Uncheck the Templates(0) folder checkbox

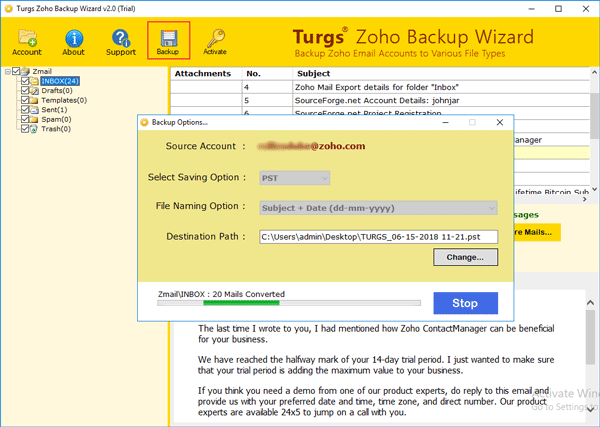point(25,100)
